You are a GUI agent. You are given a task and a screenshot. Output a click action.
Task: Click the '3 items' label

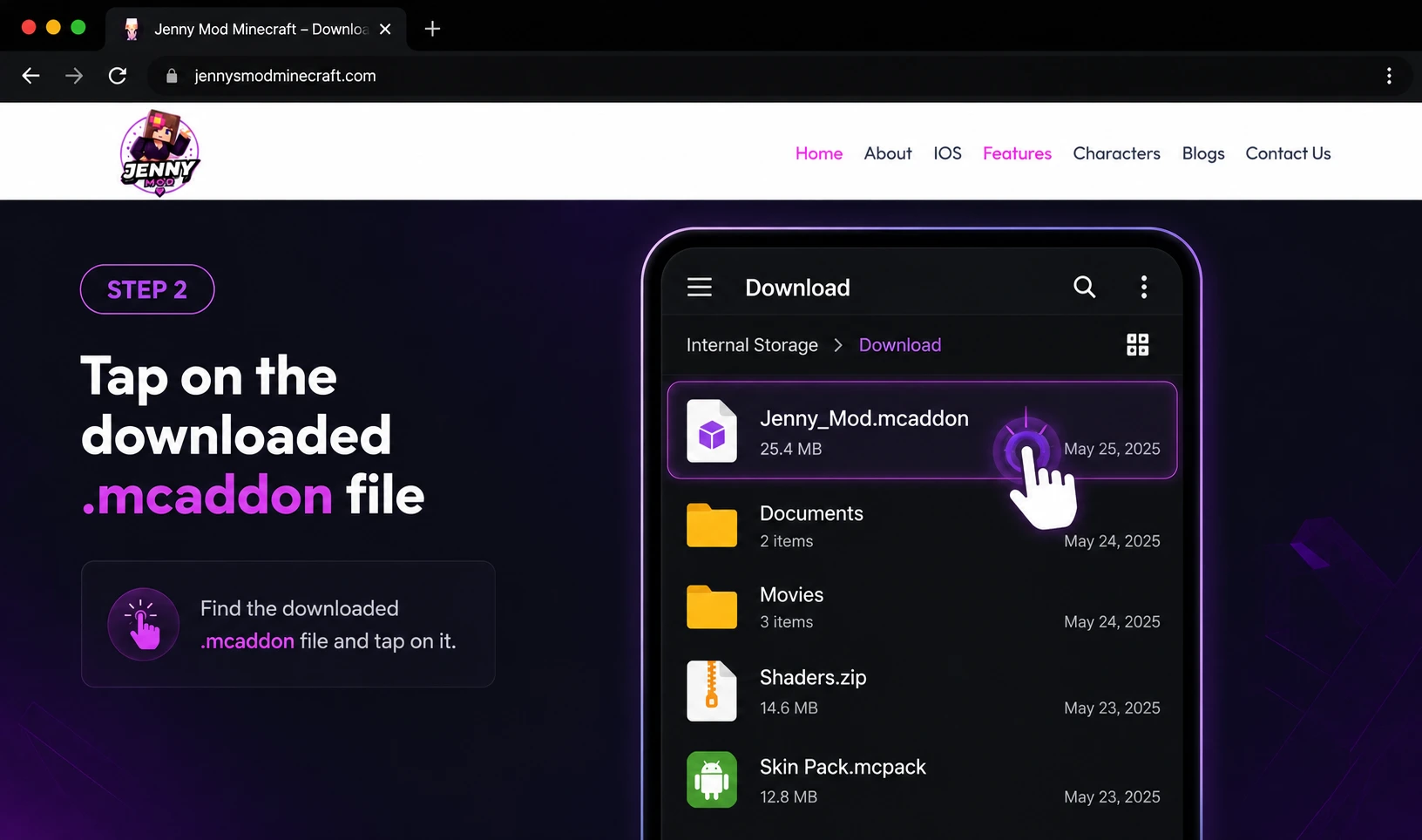tap(786, 622)
